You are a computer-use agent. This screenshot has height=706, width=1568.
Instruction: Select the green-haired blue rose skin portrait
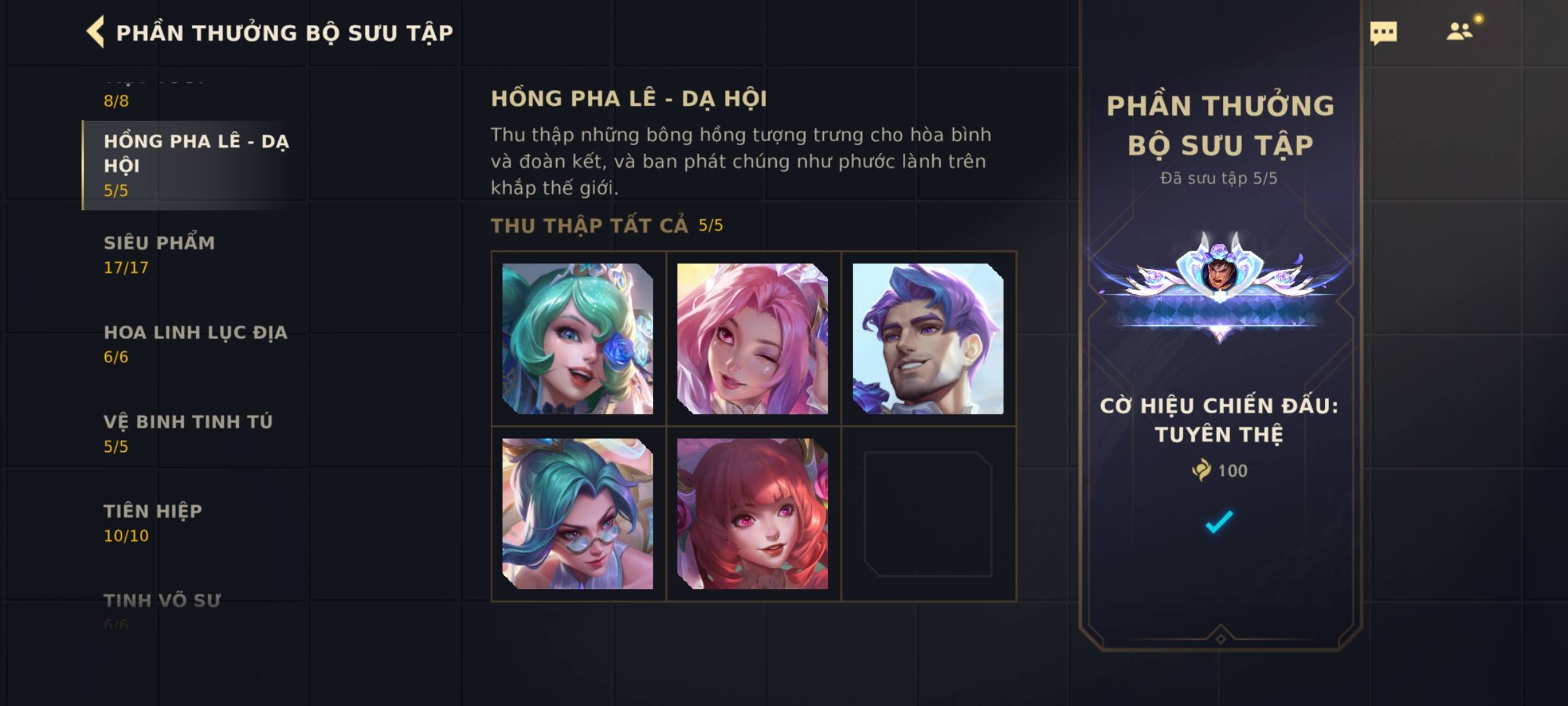[578, 339]
